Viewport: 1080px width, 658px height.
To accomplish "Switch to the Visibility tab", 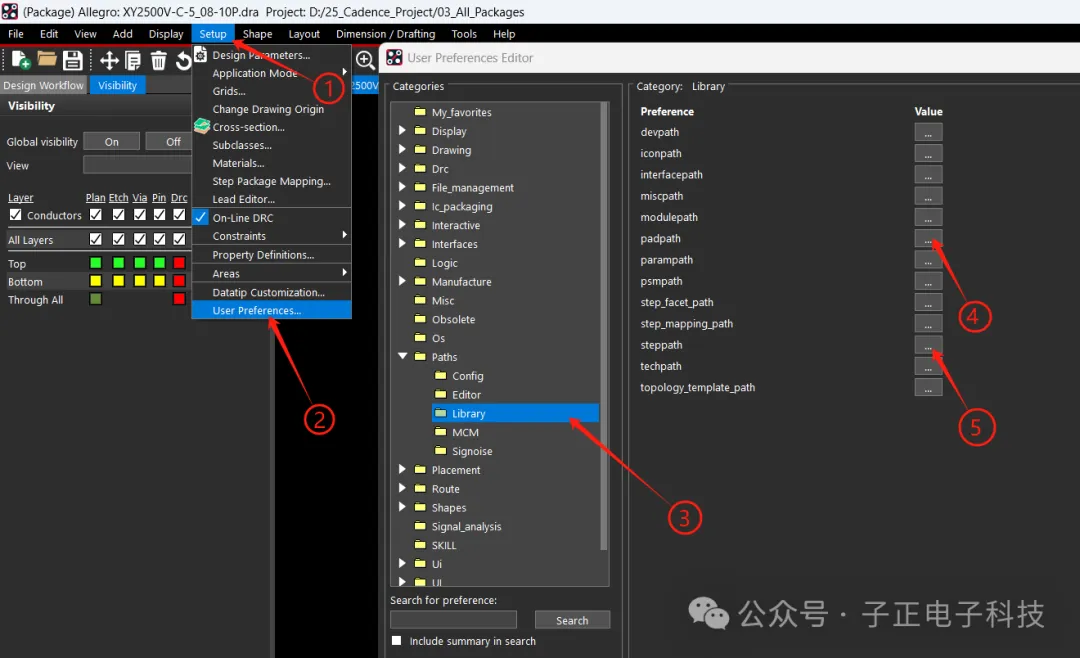I will tap(117, 85).
